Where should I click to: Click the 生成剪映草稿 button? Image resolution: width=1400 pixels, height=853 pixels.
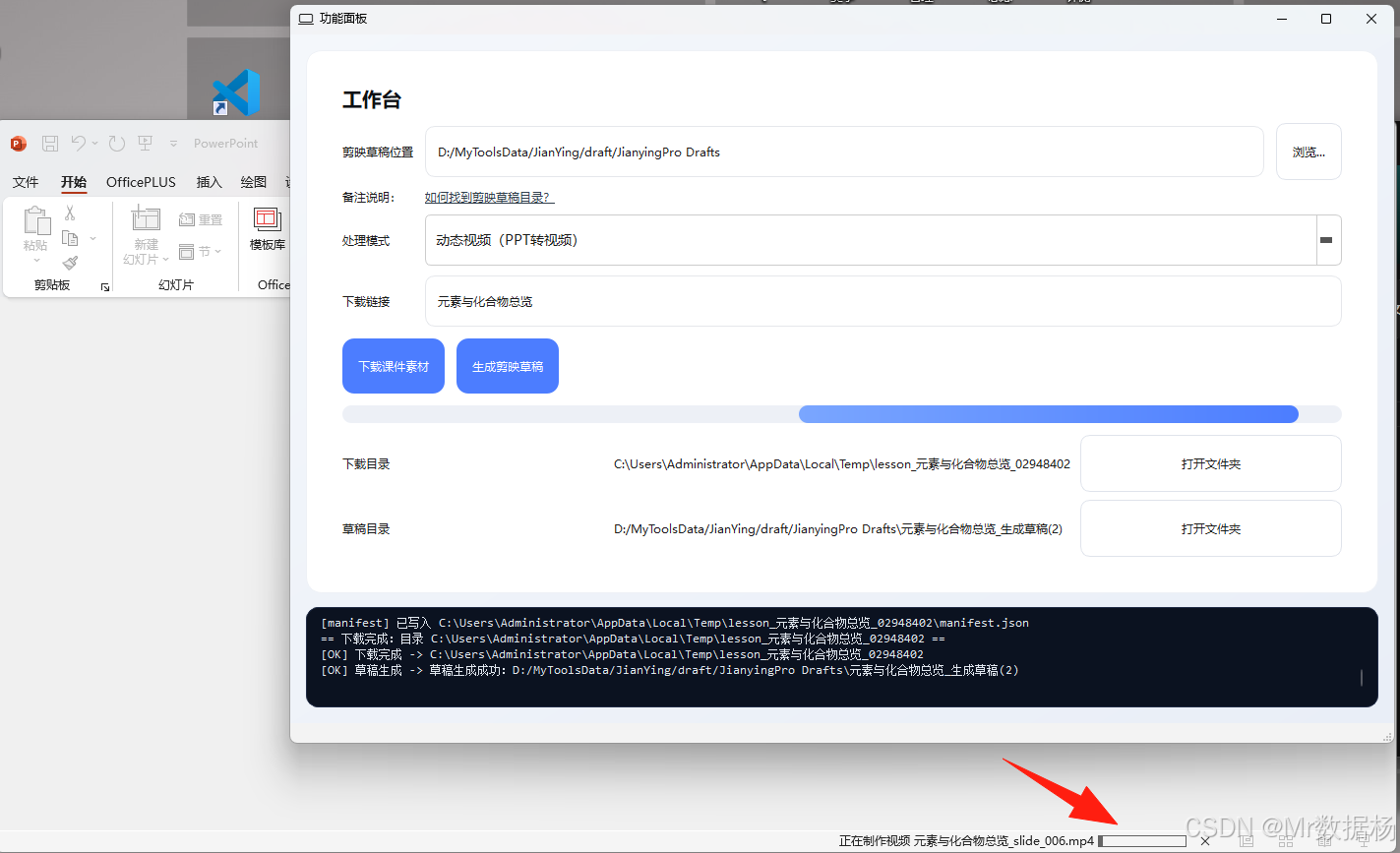[508, 366]
